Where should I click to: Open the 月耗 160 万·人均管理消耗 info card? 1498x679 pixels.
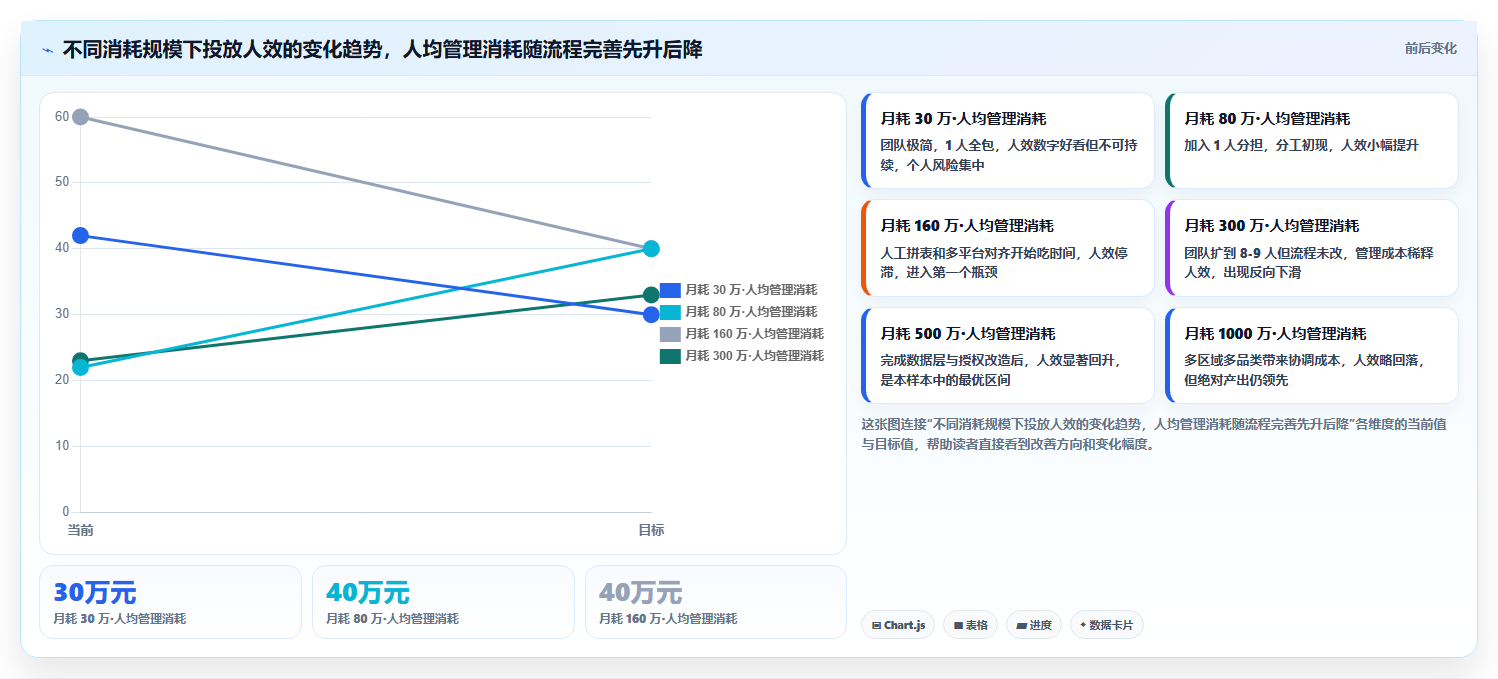pyautogui.click(x=1008, y=248)
